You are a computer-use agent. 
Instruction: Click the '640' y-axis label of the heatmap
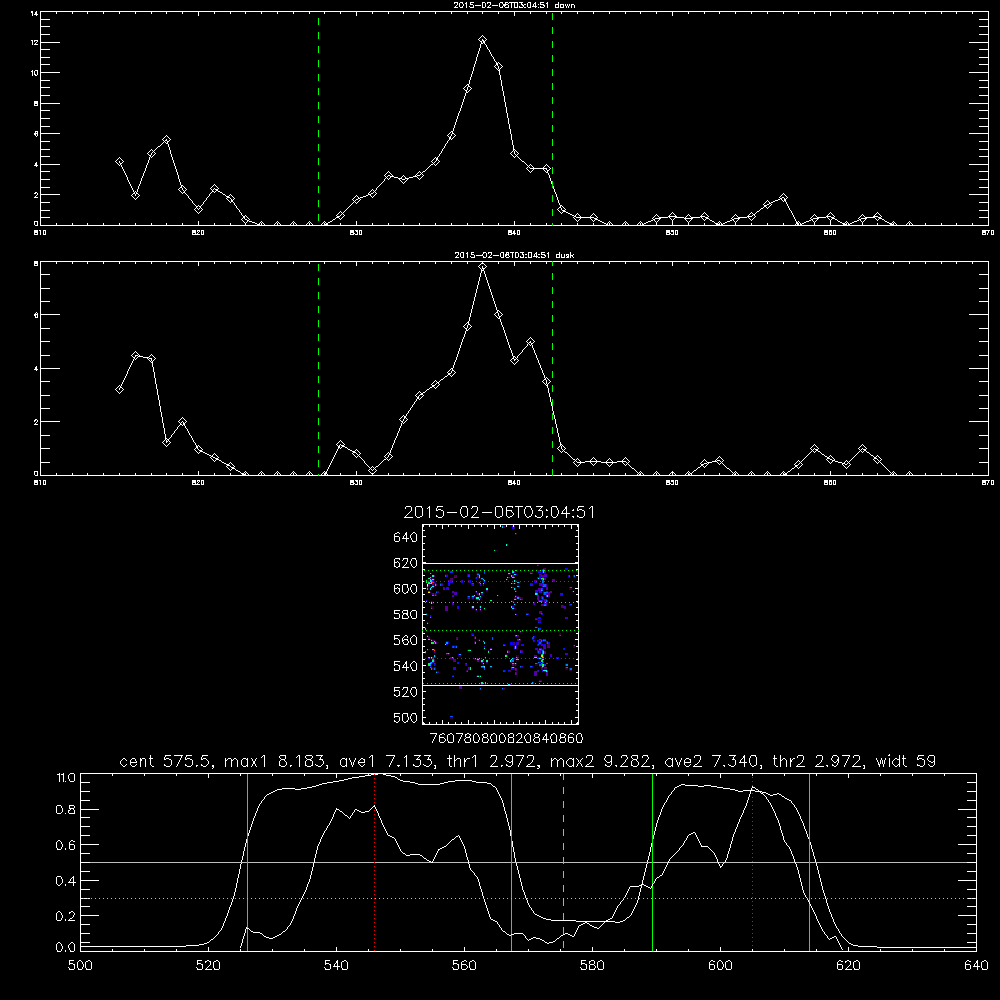pyautogui.click(x=405, y=538)
